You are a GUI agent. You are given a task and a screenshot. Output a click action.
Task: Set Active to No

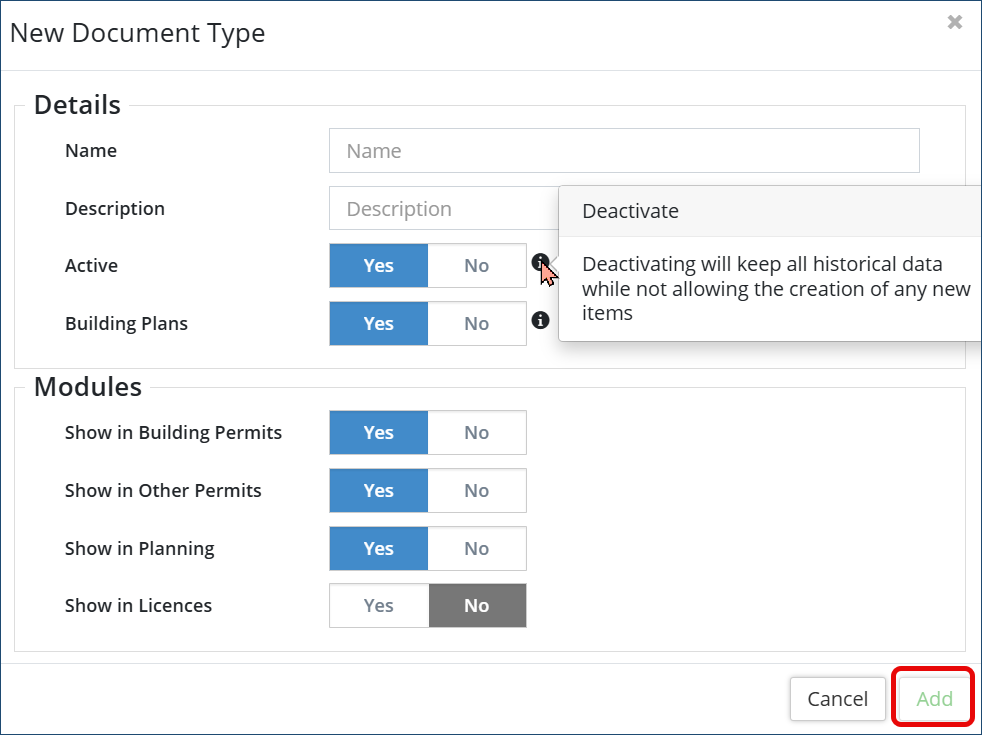tap(477, 266)
